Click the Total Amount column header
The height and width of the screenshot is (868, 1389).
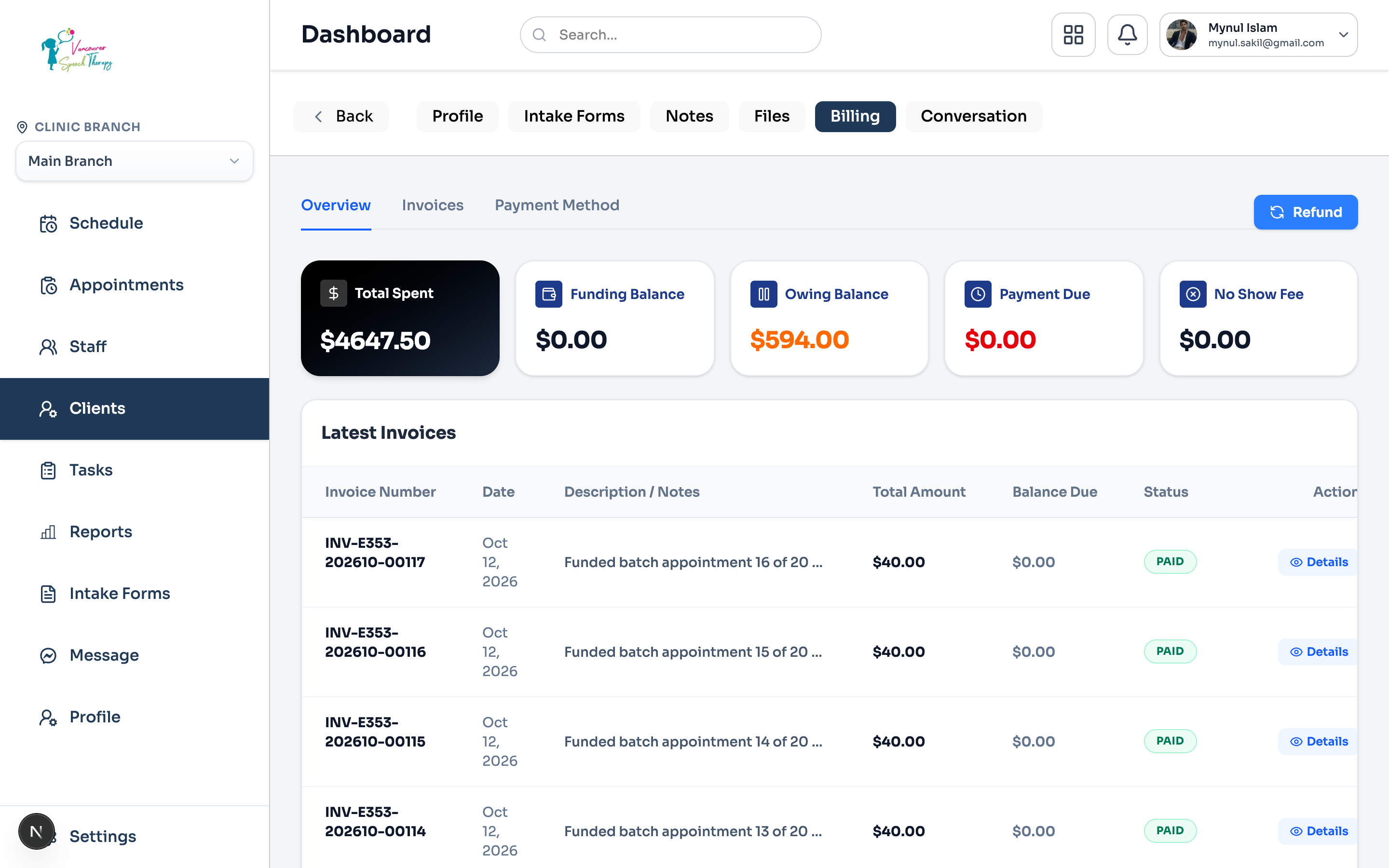919,492
